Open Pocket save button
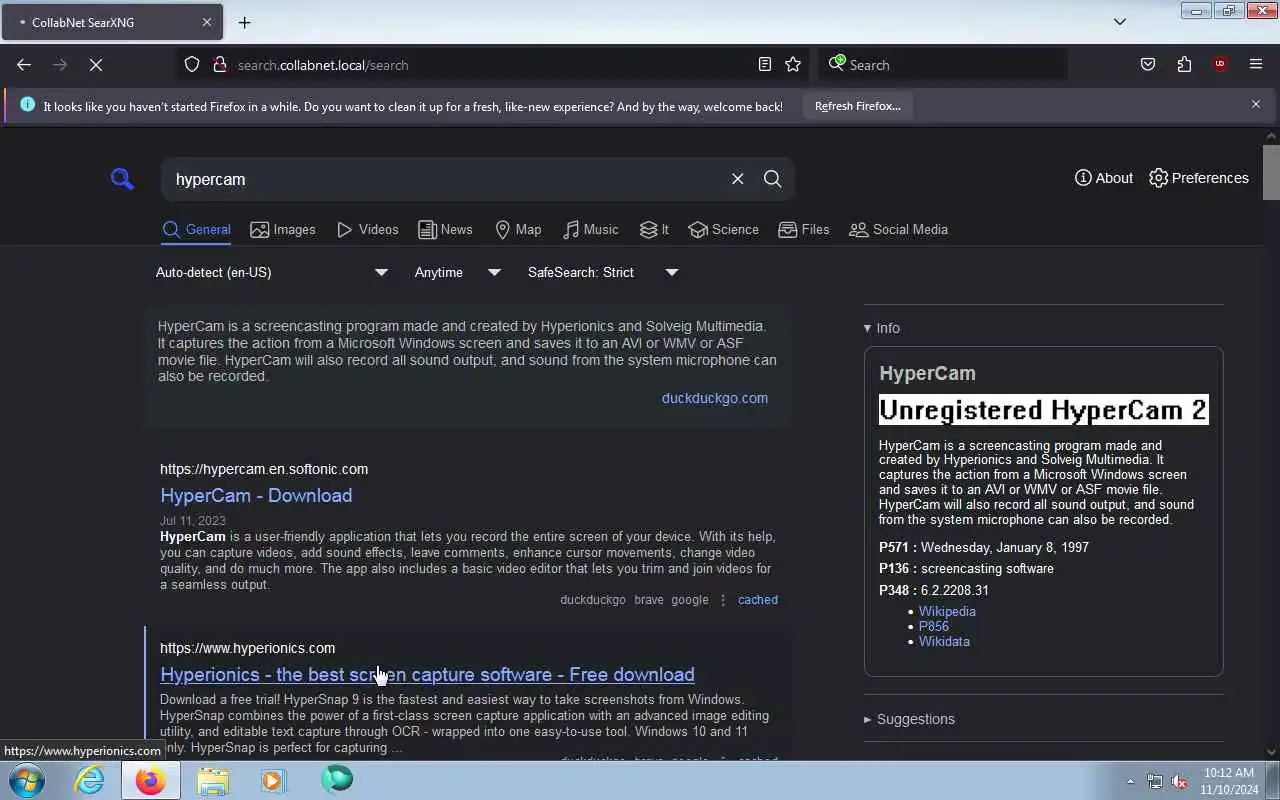 (1148, 65)
